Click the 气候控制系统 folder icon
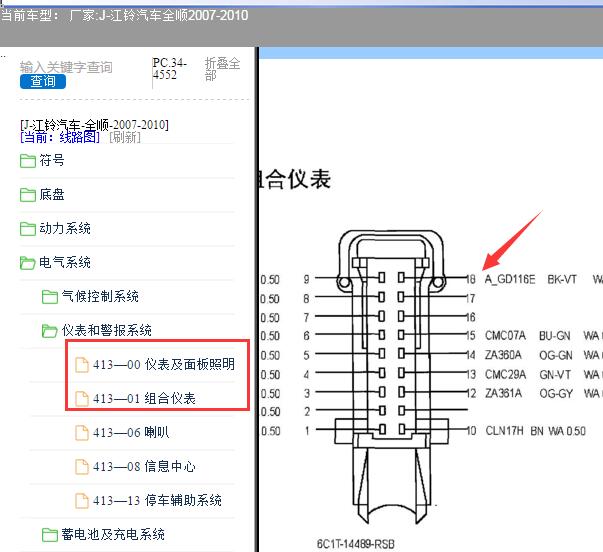Viewport: 603px width, 552px height. tap(50, 297)
